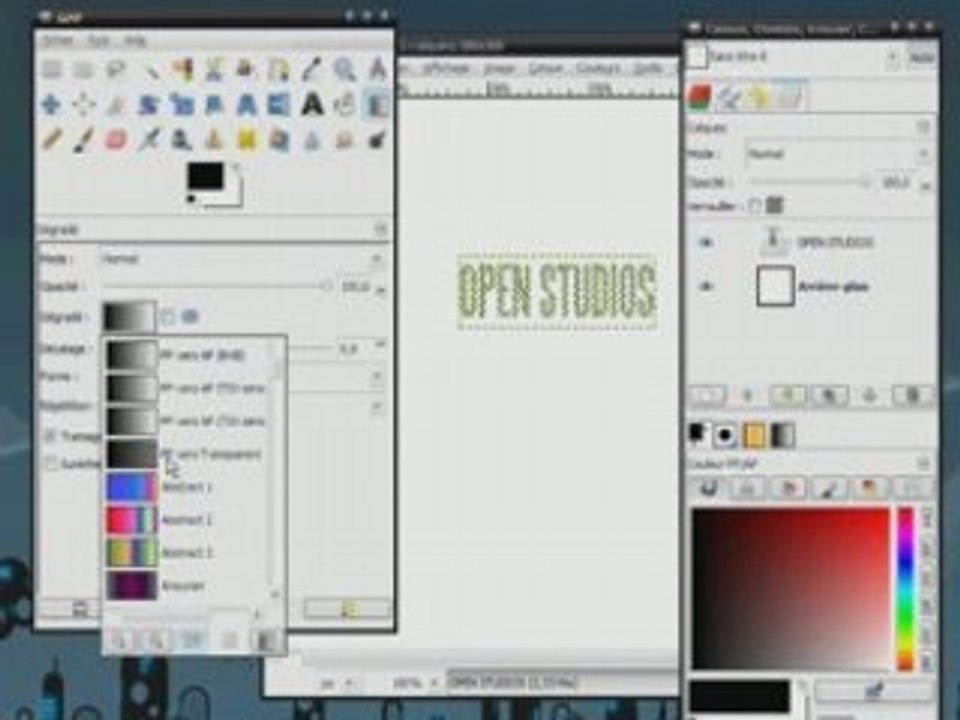Select the Text tool (letter A)
Screen dimensions: 960x720
(312, 105)
